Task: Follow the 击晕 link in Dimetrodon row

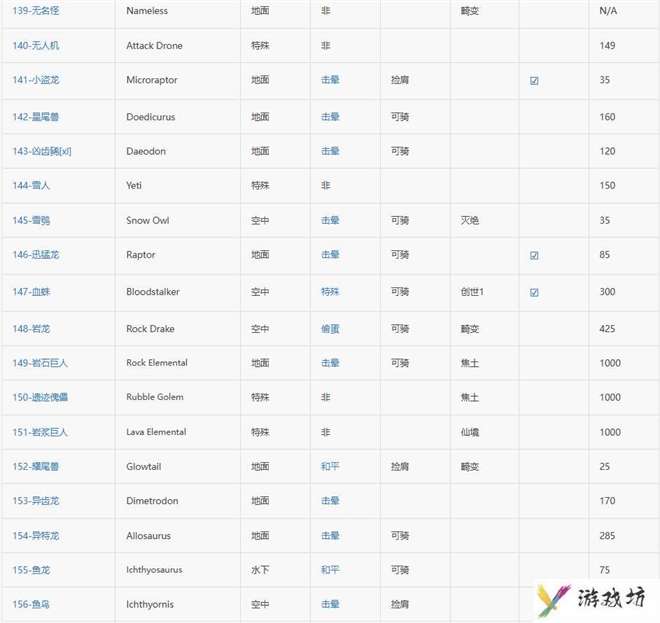Action: click(x=330, y=501)
